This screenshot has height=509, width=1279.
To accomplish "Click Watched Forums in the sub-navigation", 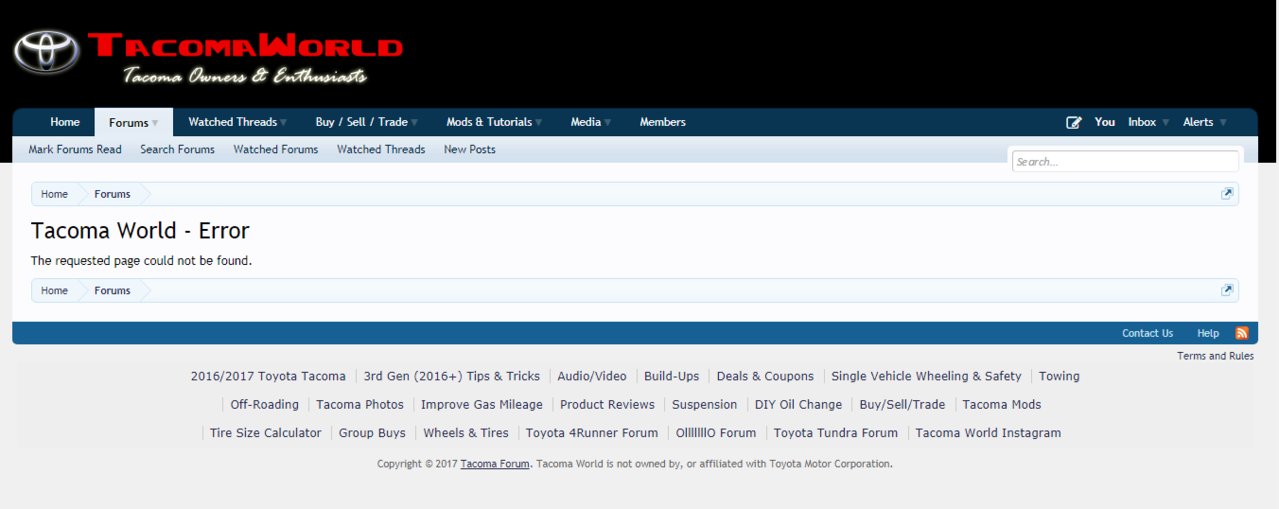I will click(276, 149).
